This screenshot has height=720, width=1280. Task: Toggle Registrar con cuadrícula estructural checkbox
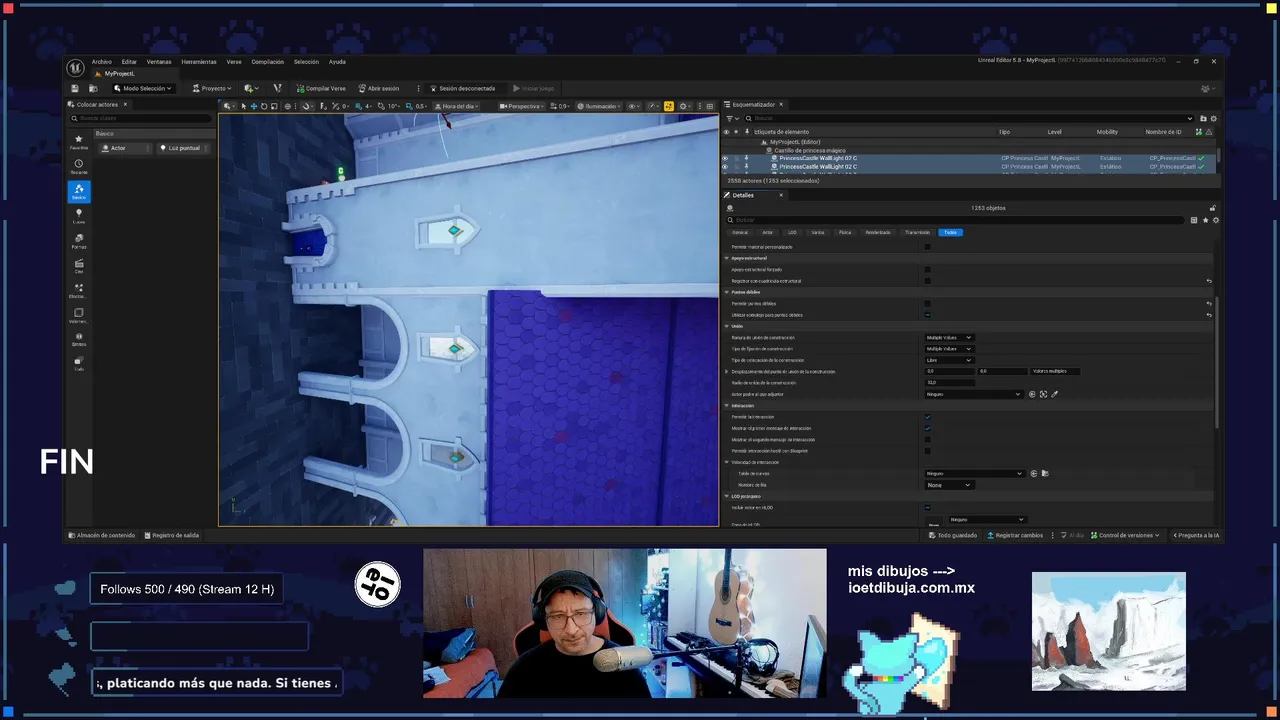pyautogui.click(x=927, y=281)
